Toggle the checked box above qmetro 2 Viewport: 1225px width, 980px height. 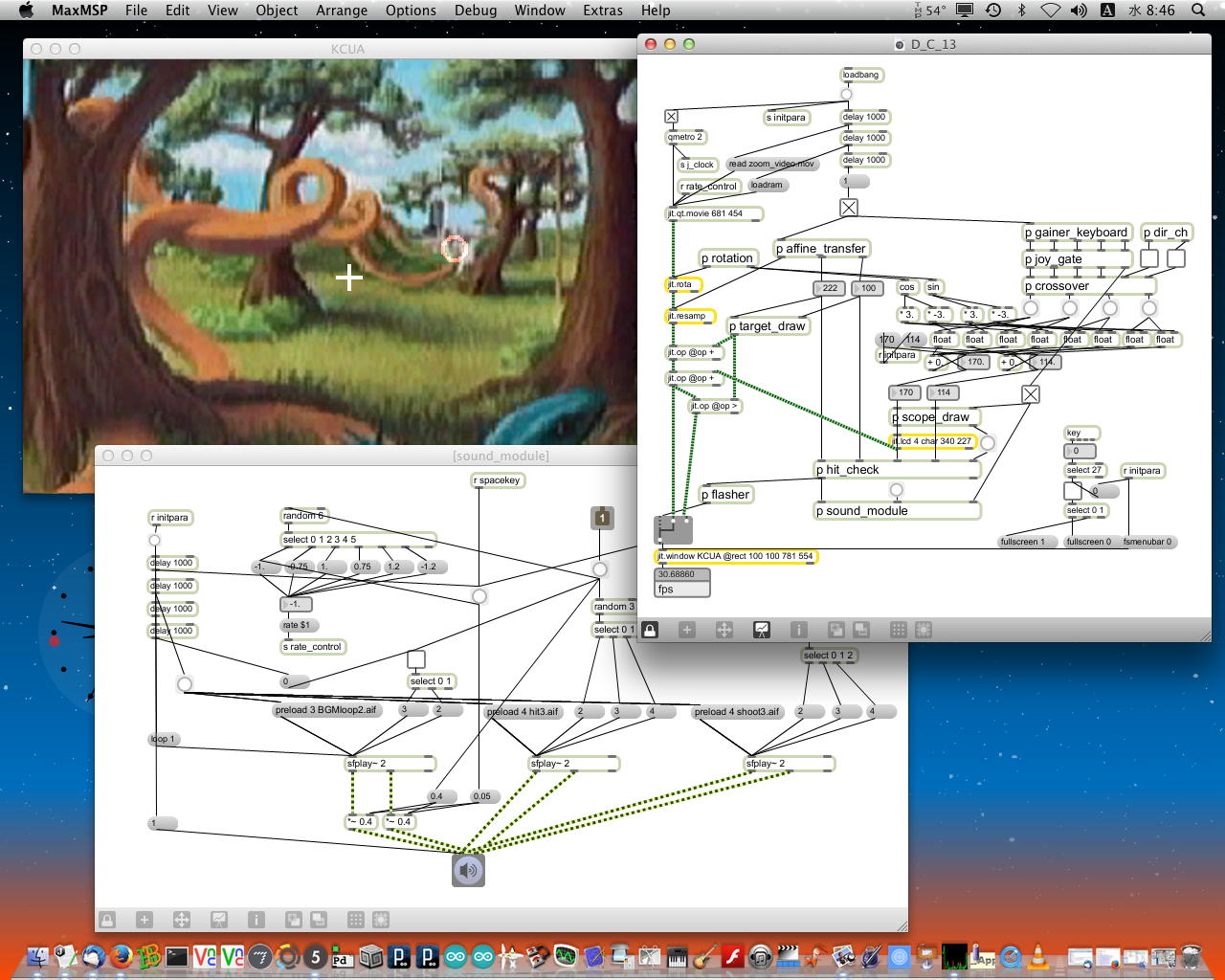(x=672, y=117)
